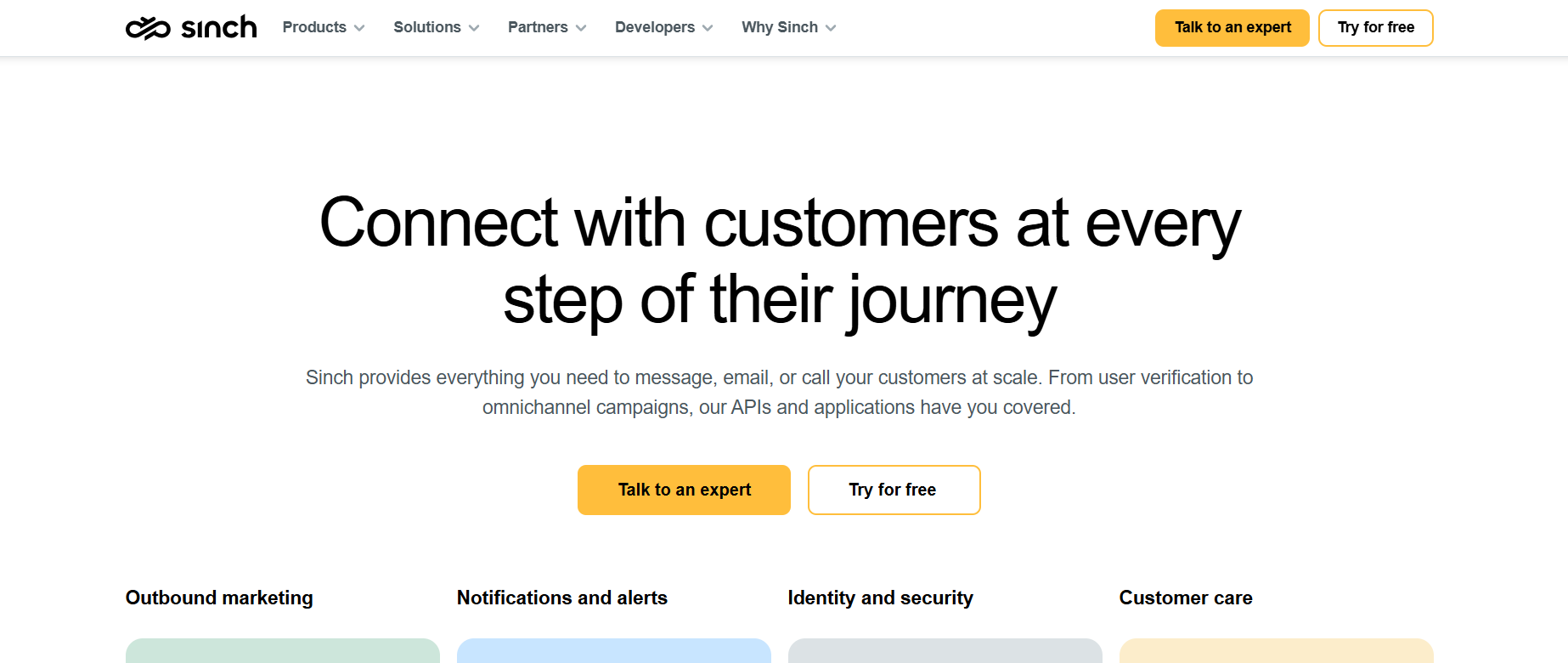Expand the Why Sinch chevron arrow
The image size is (1568, 663).
pyautogui.click(x=831, y=28)
